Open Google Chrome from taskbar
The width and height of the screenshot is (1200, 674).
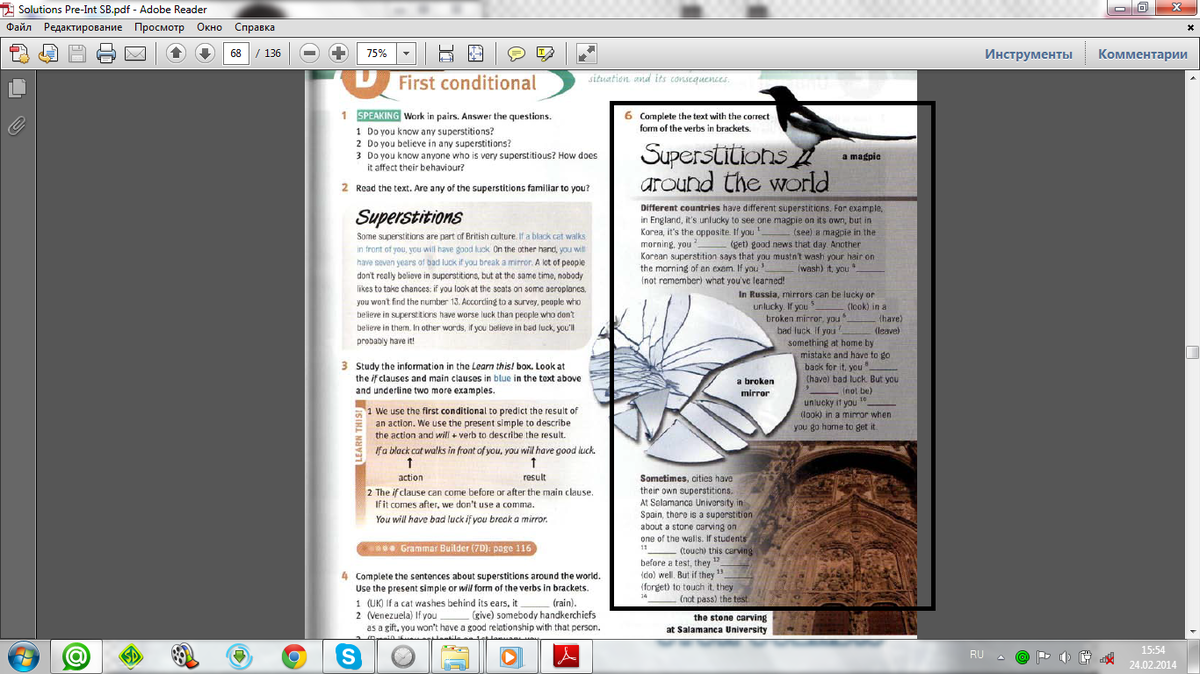point(294,657)
